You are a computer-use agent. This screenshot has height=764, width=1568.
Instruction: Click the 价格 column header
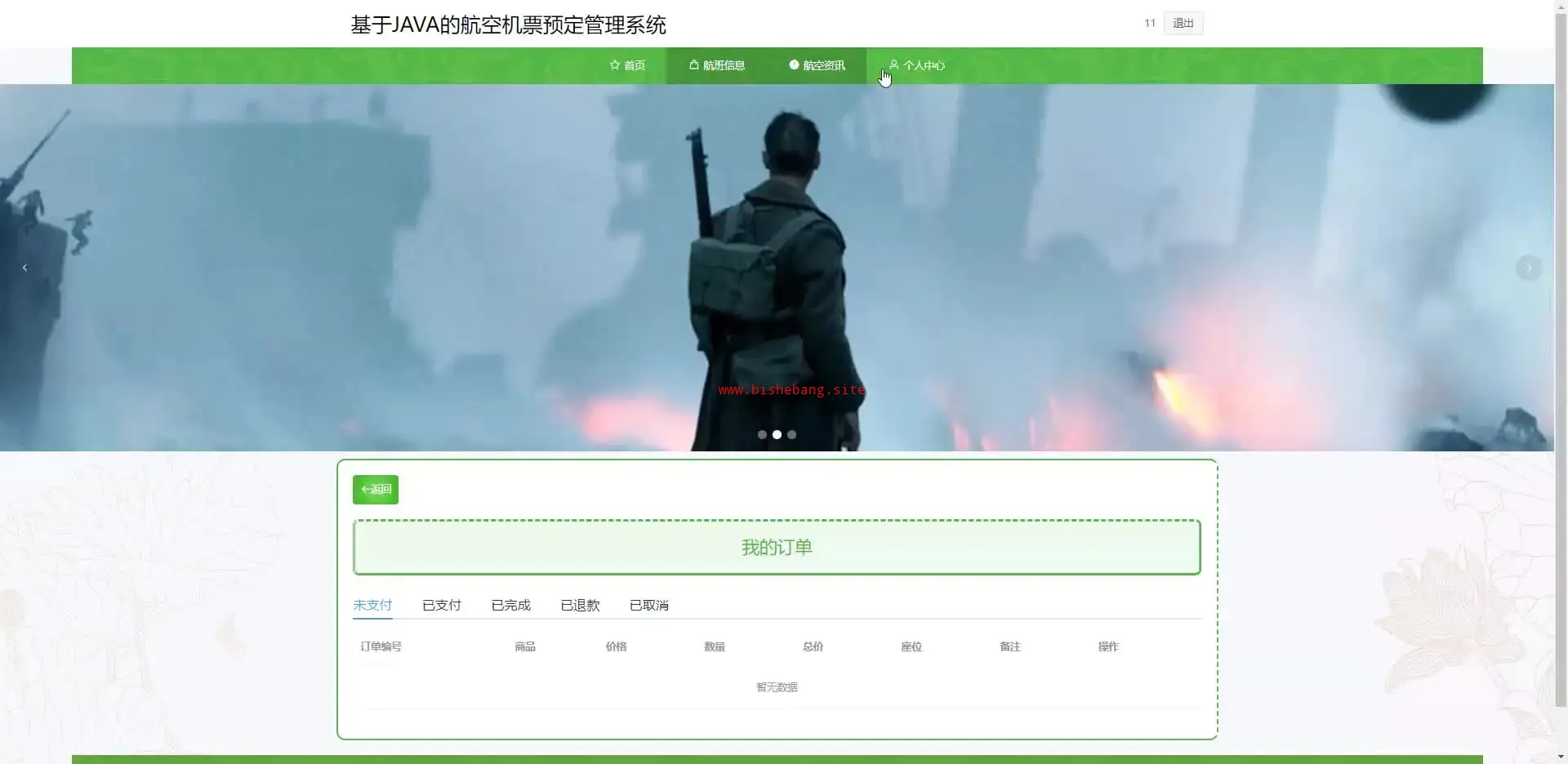617,646
